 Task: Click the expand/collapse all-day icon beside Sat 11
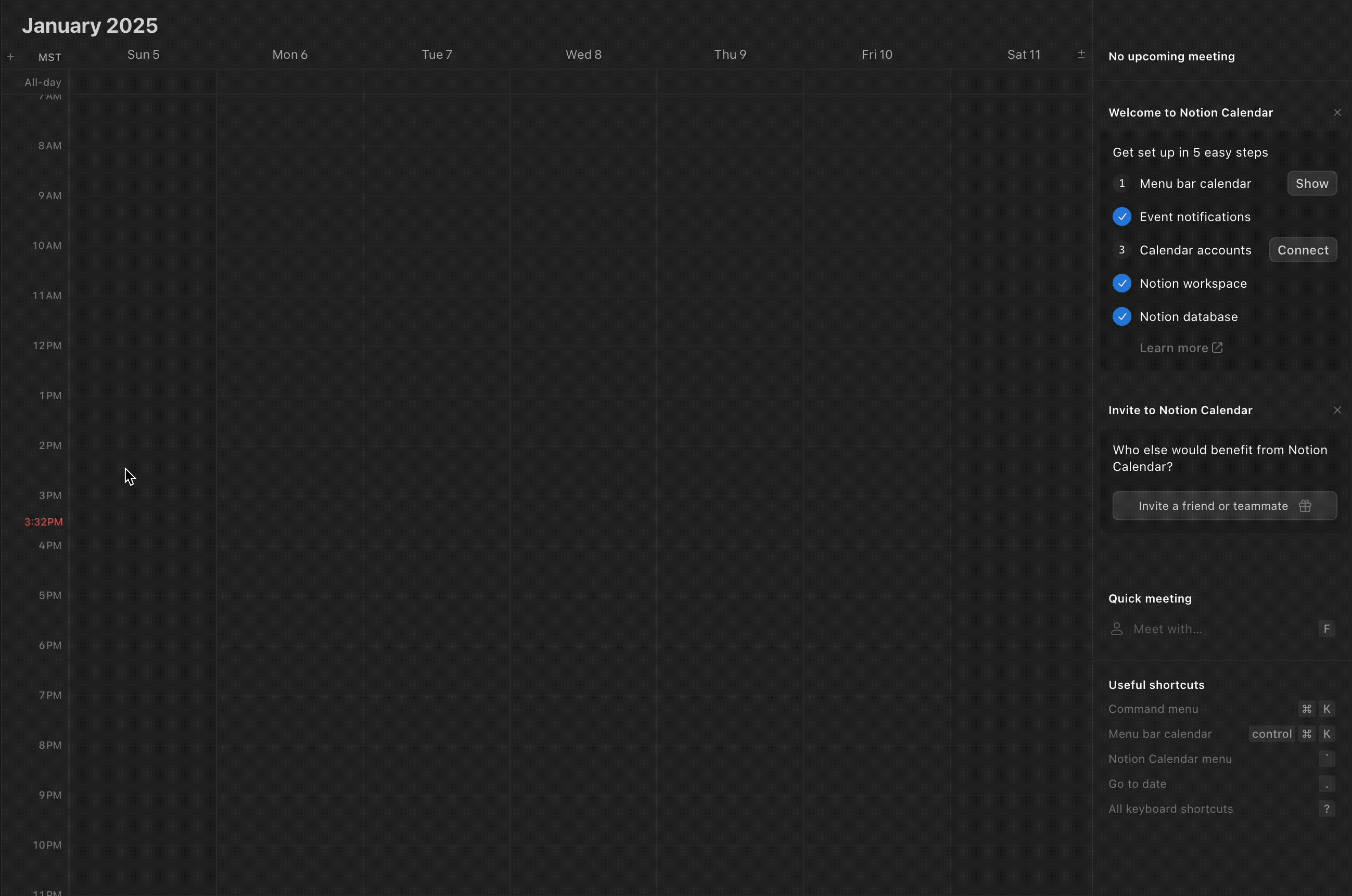pyautogui.click(x=1080, y=54)
